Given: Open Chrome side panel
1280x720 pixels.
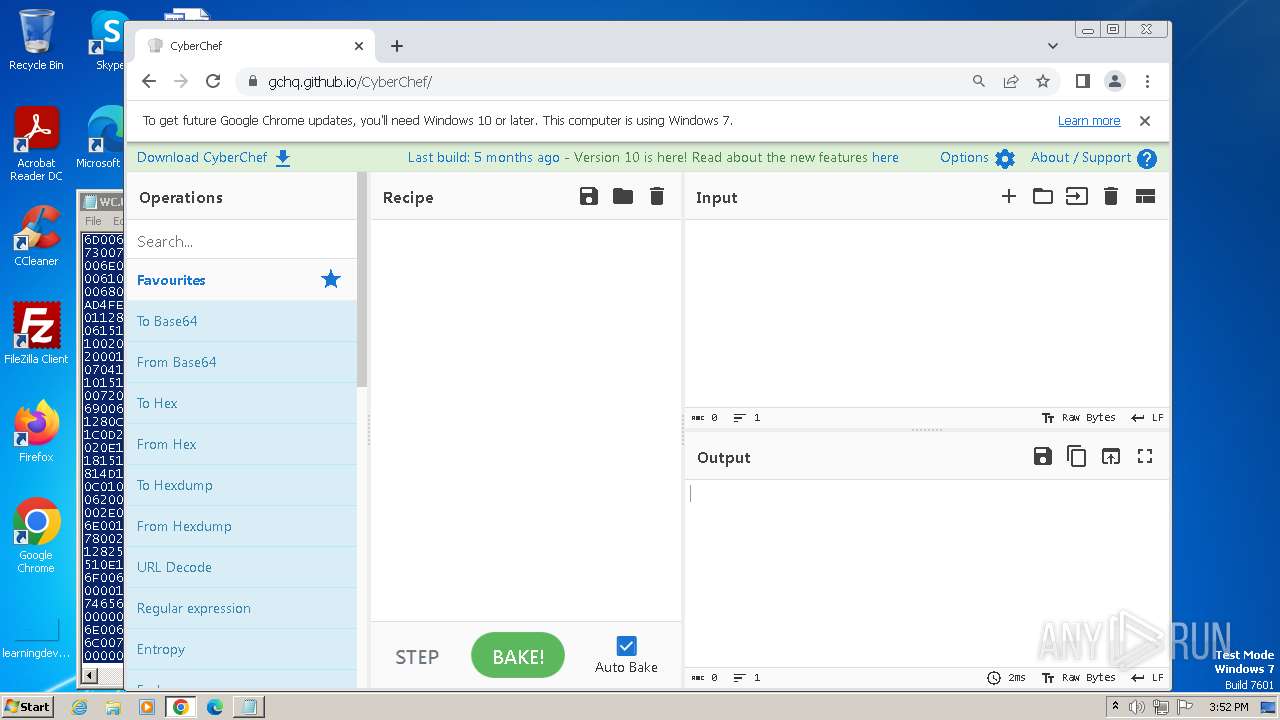Looking at the screenshot, I should pyautogui.click(x=1083, y=82).
